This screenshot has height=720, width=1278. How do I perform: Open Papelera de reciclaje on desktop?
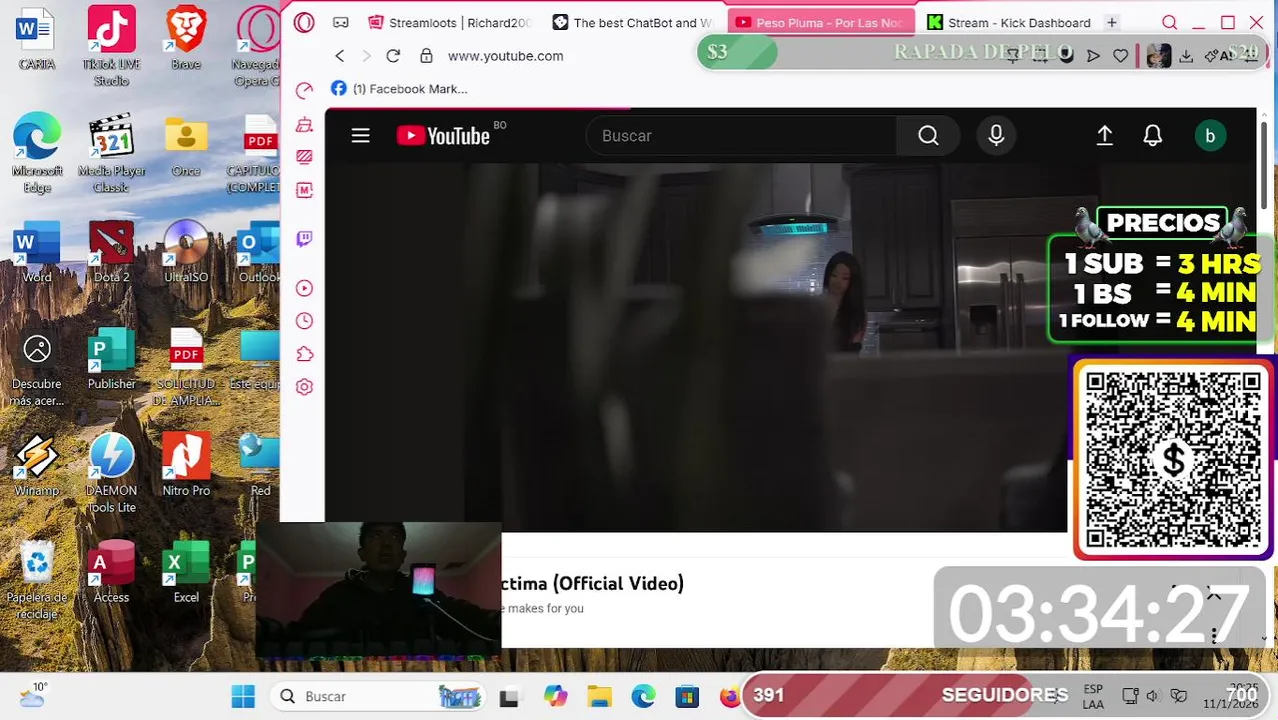37,582
